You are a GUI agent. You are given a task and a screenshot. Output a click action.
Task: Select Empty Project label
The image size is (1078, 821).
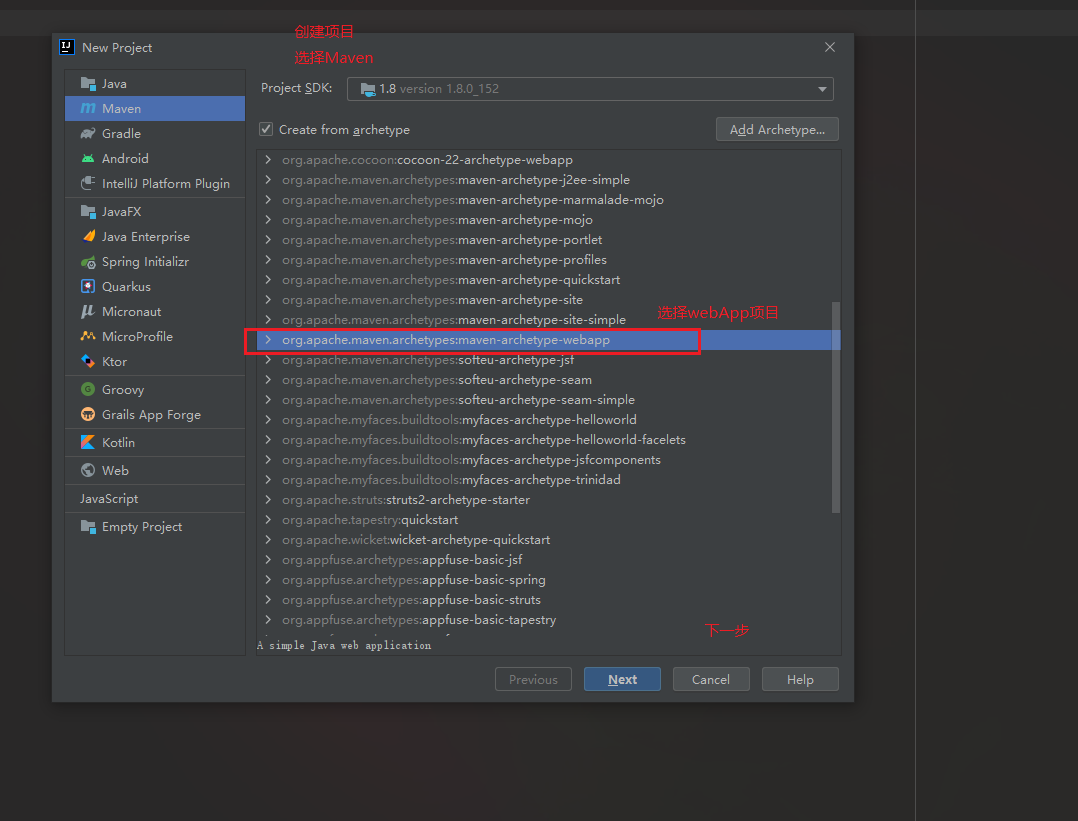tap(142, 527)
